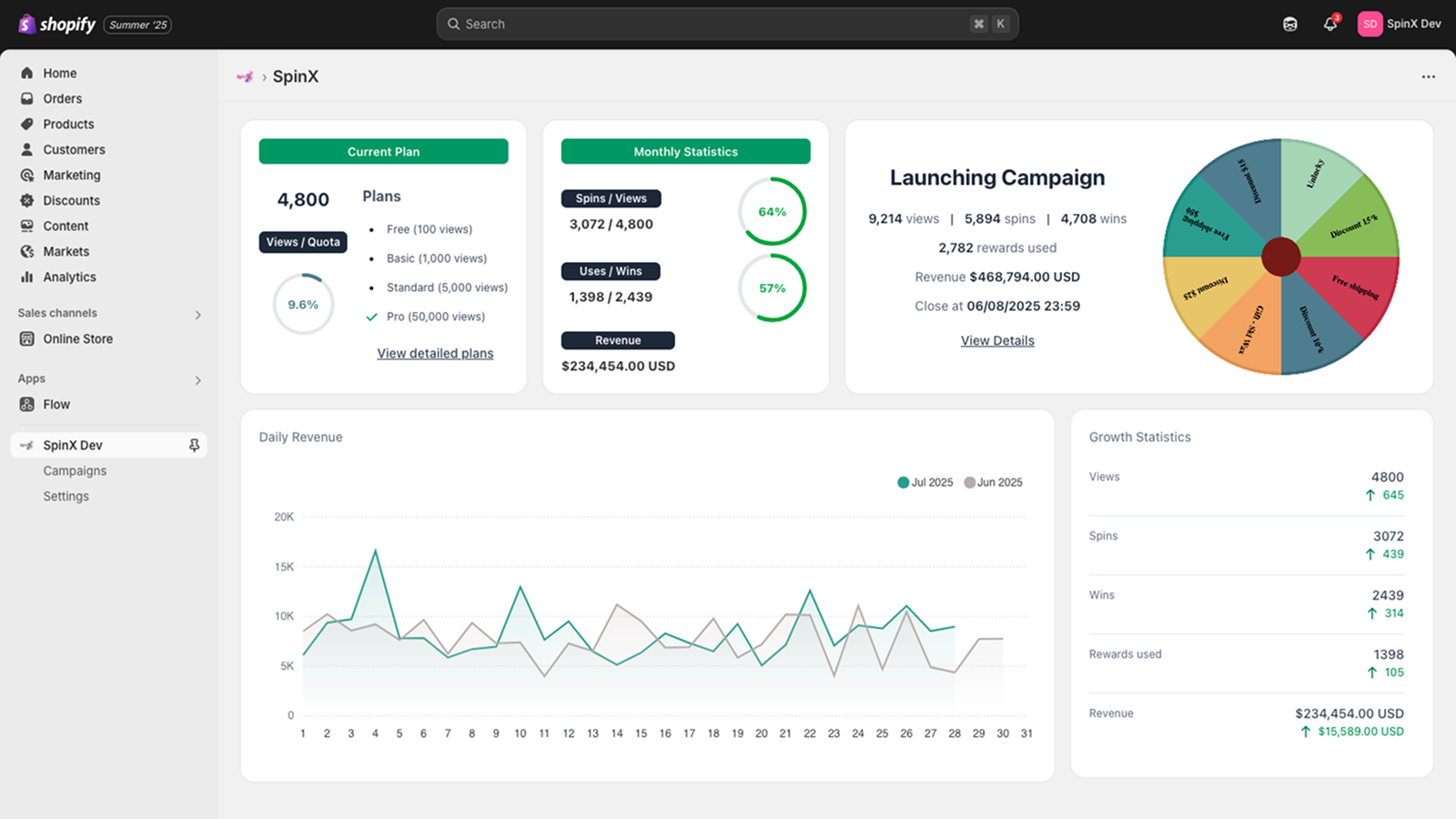Click the SD account avatar
Image resolution: width=1456 pixels, height=819 pixels.
pyautogui.click(x=1370, y=24)
